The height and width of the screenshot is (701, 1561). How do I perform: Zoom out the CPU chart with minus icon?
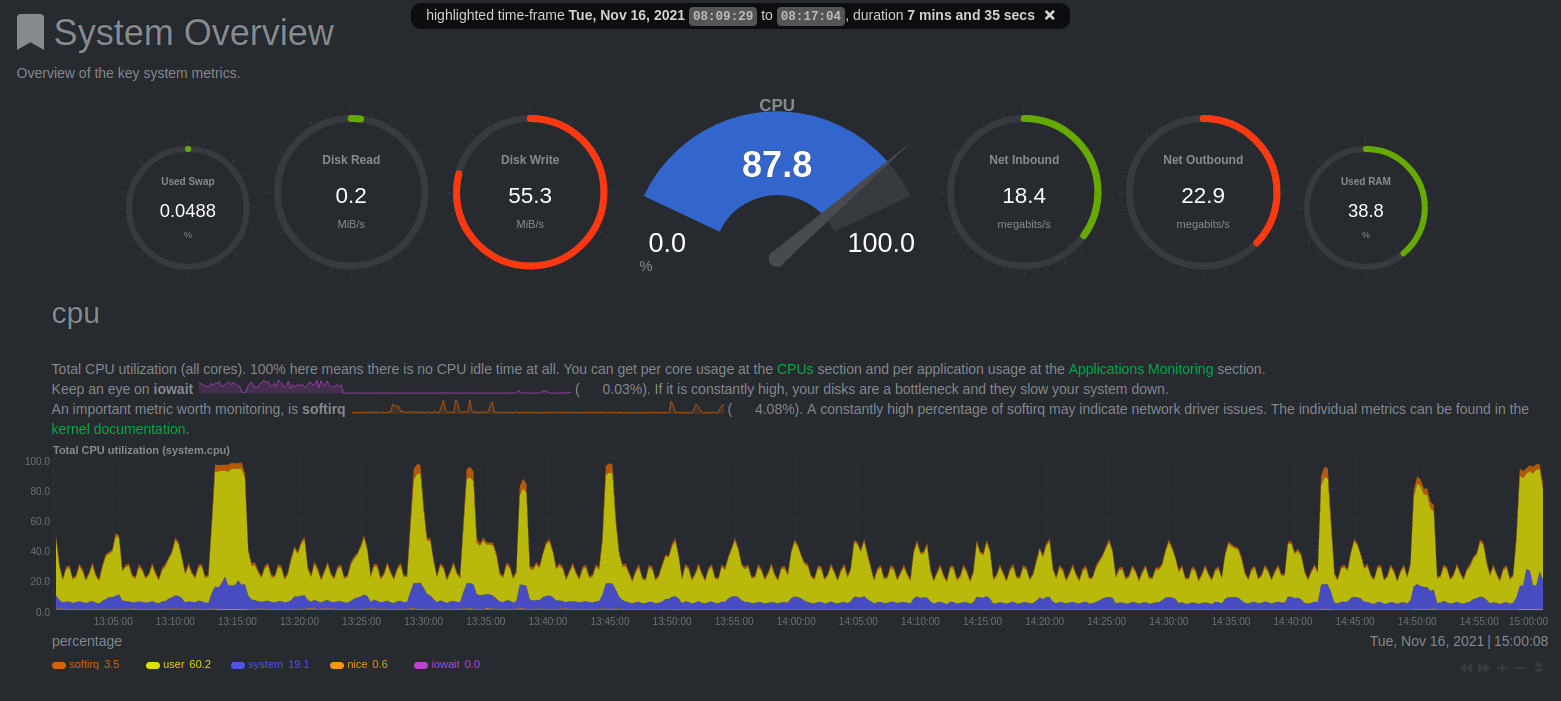(1520, 668)
